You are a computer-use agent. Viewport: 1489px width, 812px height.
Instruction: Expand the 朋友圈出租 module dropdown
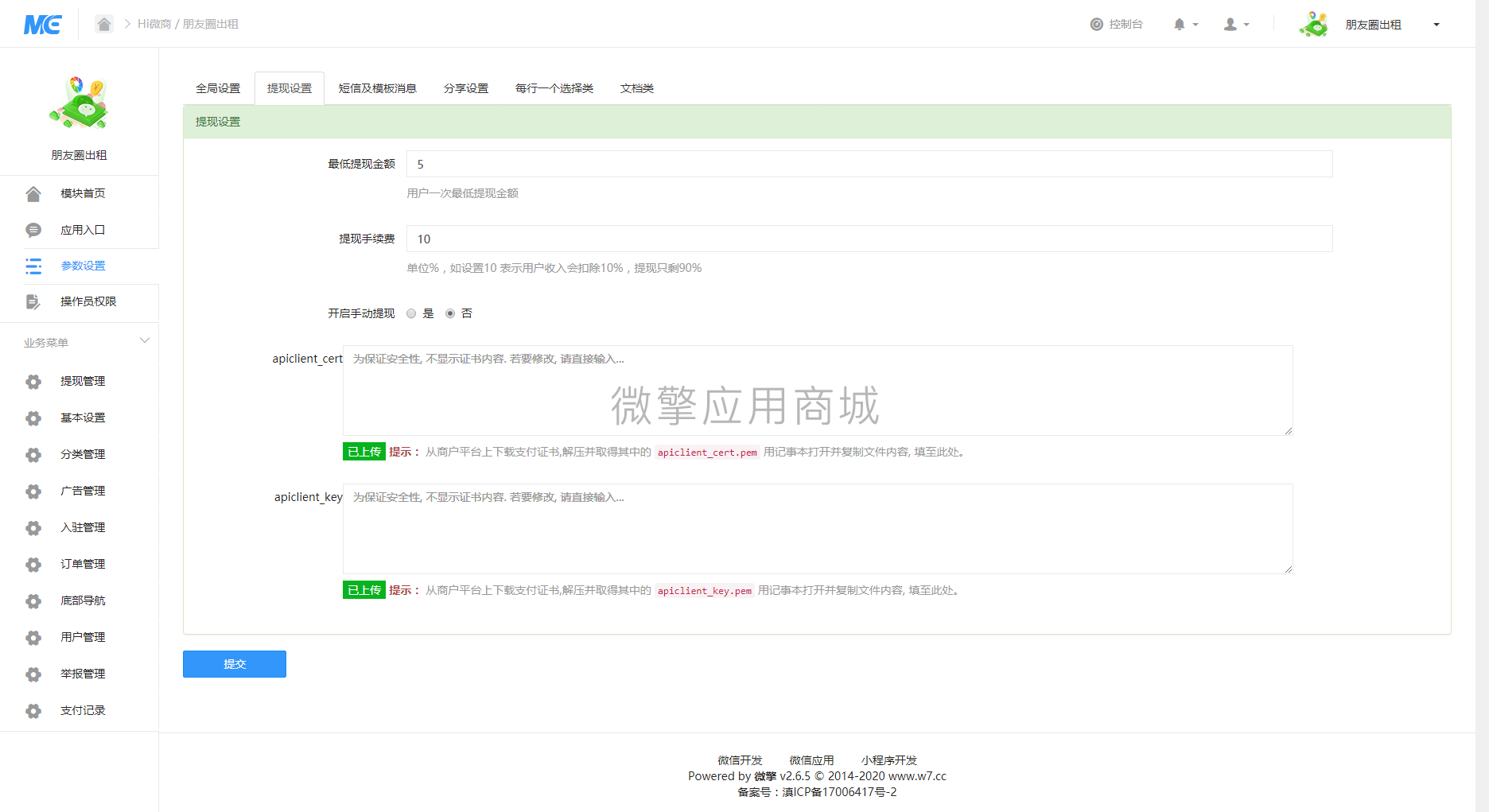click(x=1437, y=24)
